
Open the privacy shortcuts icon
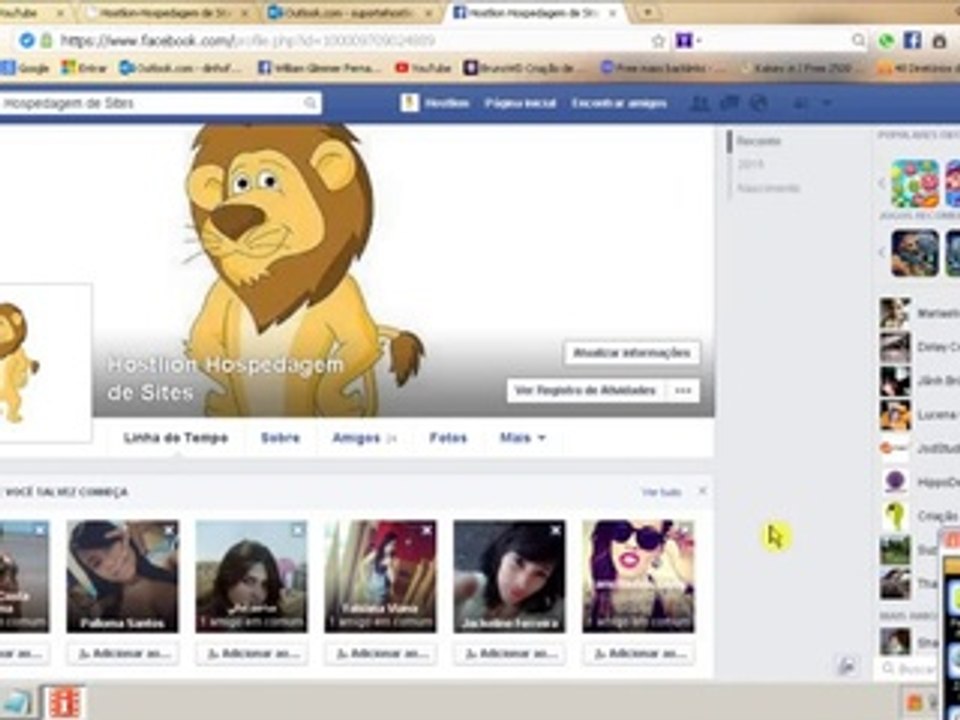click(800, 103)
